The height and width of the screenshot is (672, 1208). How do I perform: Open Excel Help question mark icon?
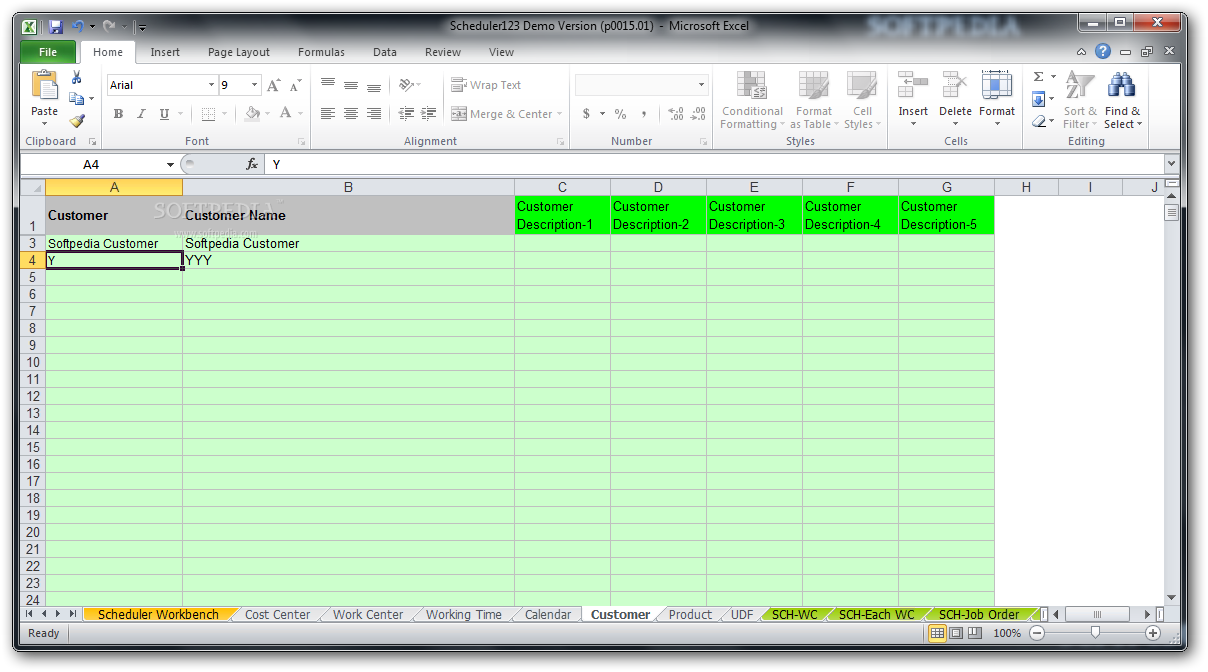1102,51
